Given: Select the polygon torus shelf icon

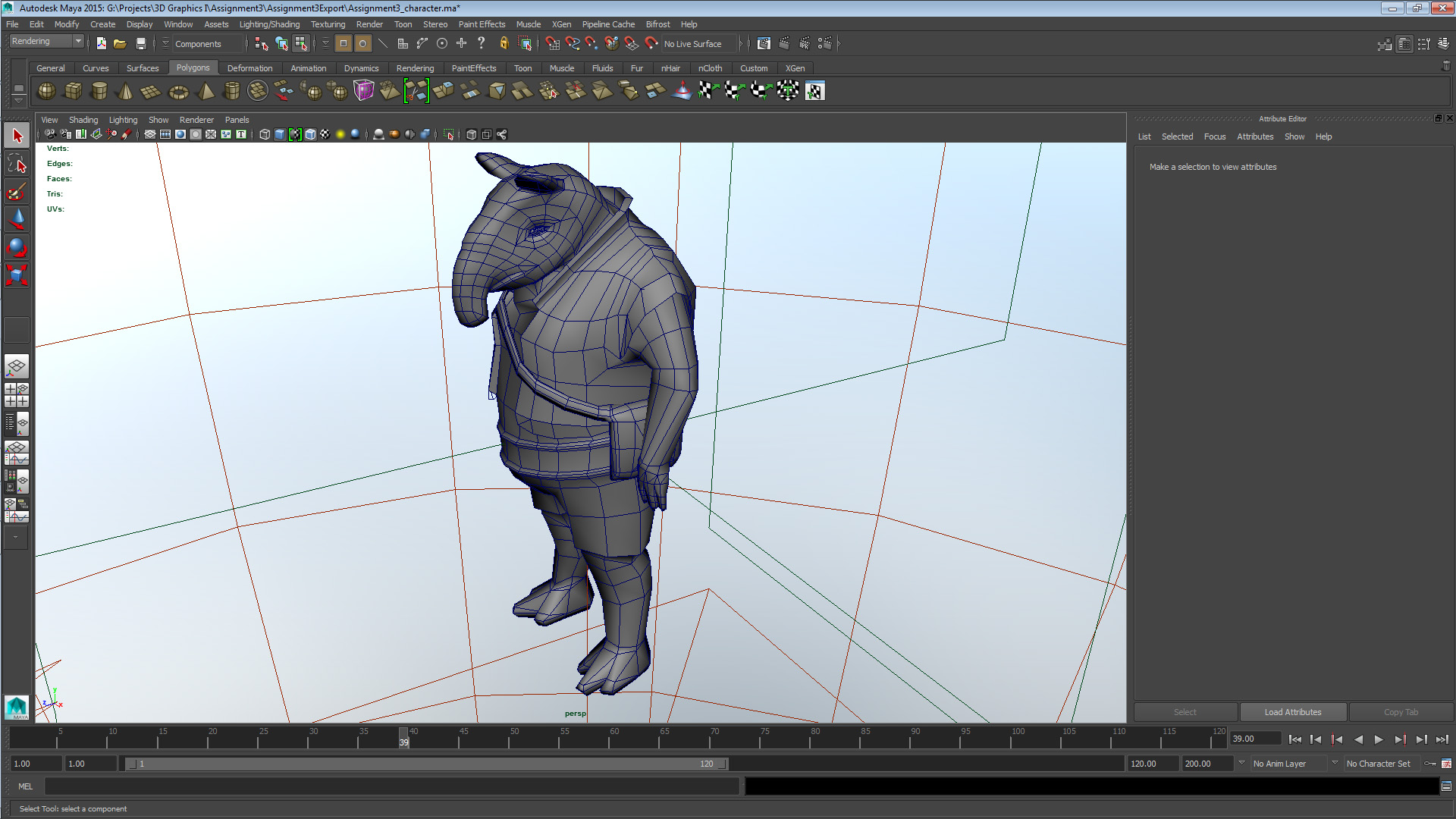Looking at the screenshot, I should click(x=178, y=91).
